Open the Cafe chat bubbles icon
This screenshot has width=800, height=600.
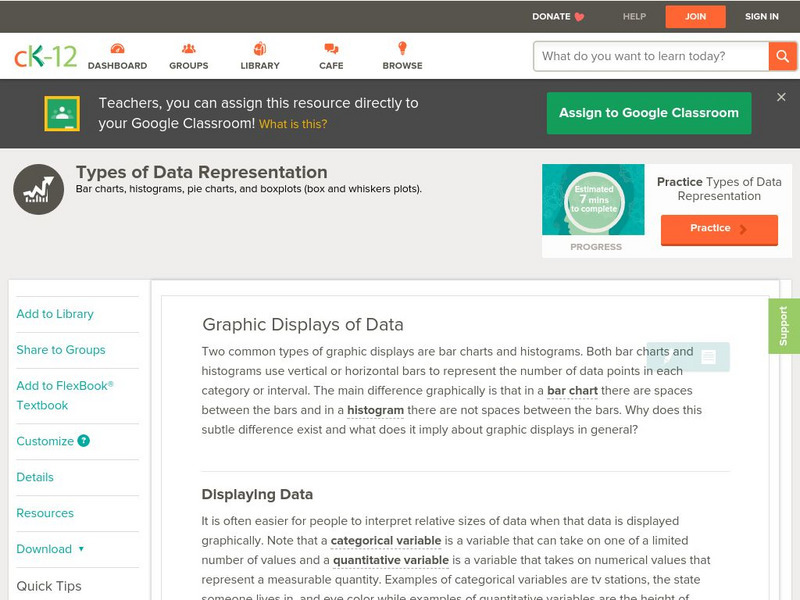tap(331, 48)
